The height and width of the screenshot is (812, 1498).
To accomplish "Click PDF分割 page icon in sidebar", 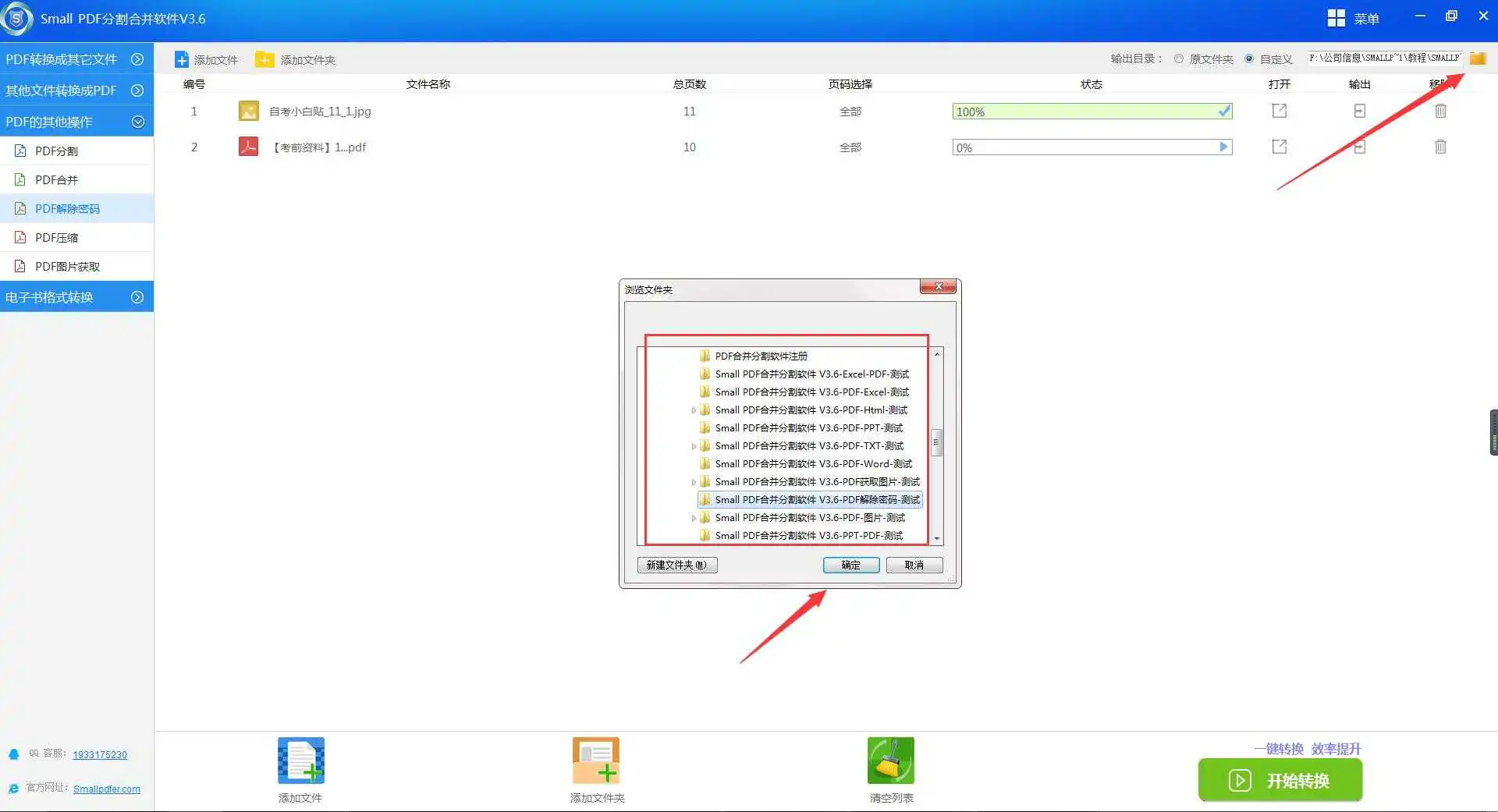I will pyautogui.click(x=20, y=151).
